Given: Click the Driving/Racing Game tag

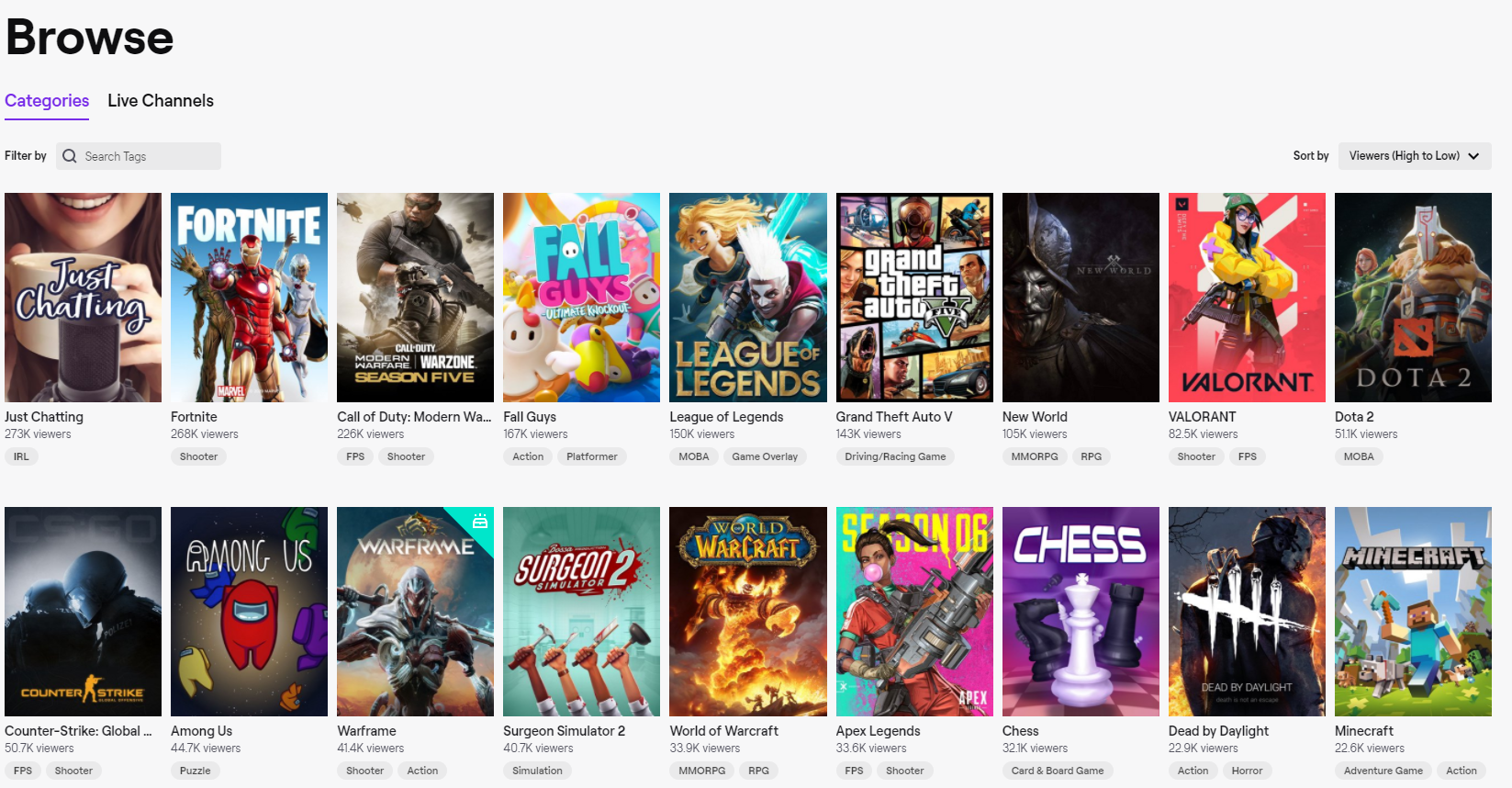Looking at the screenshot, I should click(x=895, y=456).
